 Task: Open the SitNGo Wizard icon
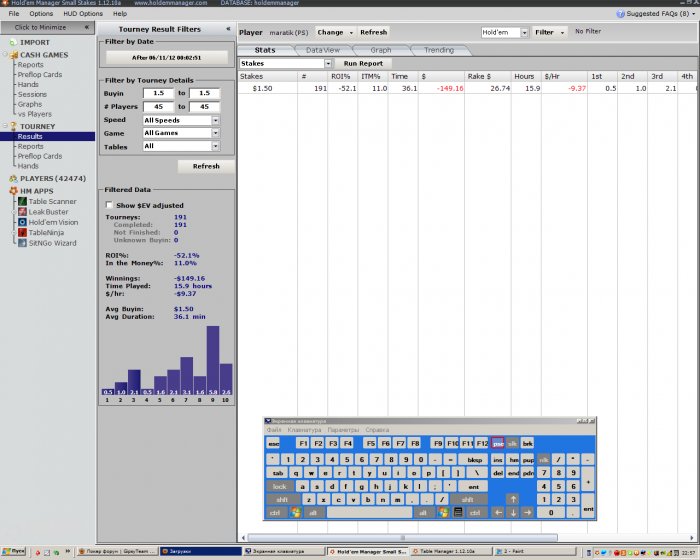pos(22,242)
